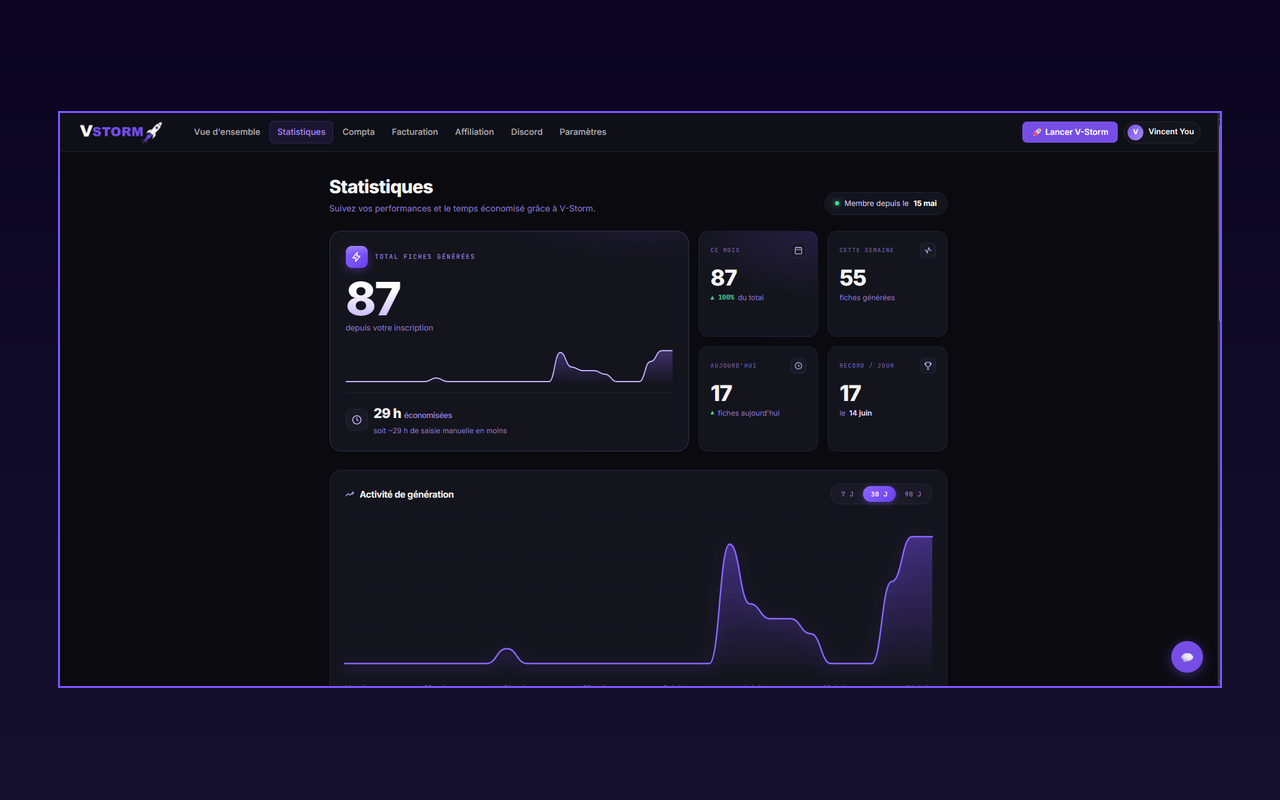
Task: Switch to the Facturation tab
Action: pyautogui.click(x=415, y=132)
